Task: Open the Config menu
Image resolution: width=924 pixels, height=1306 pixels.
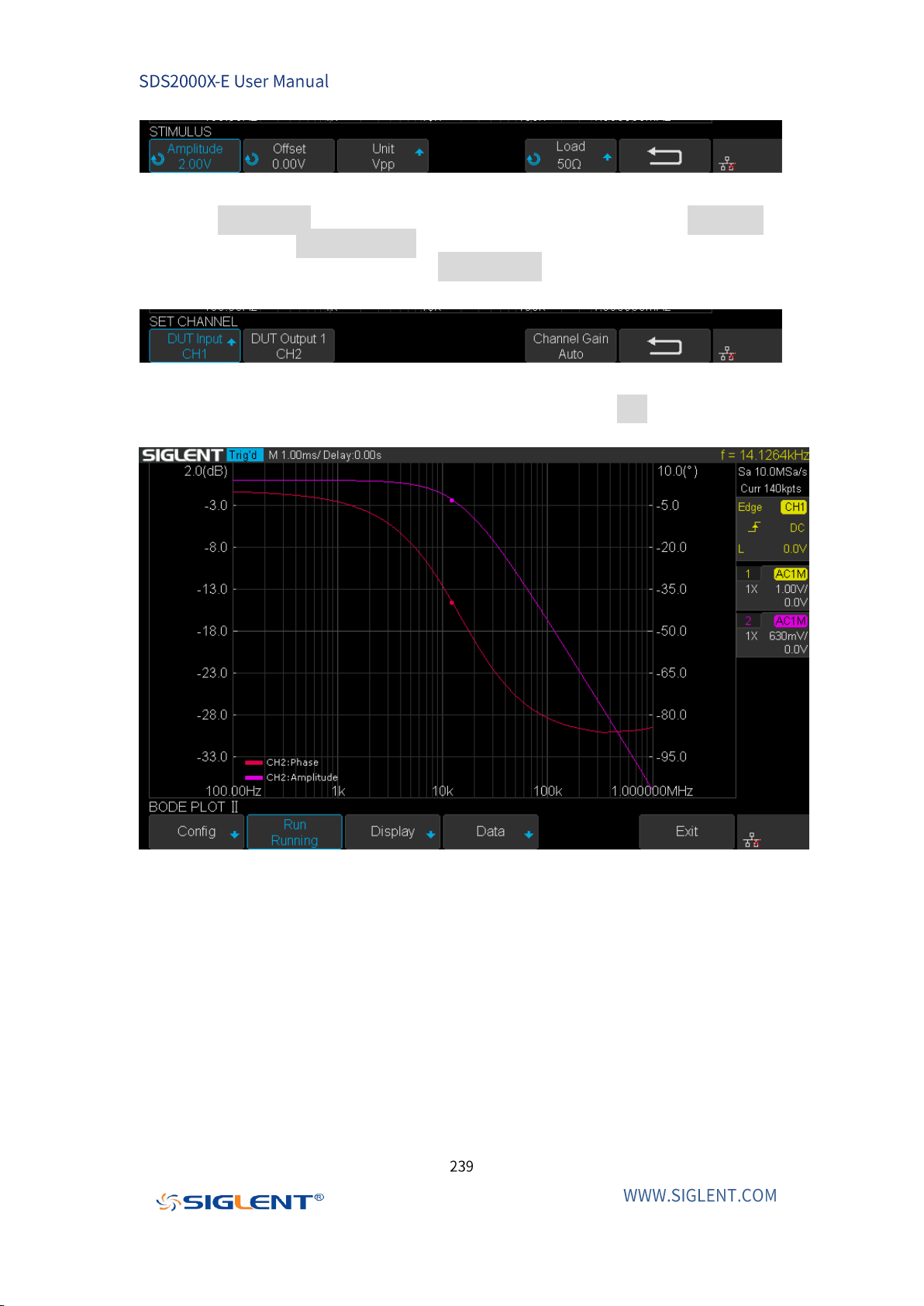Action: point(197,832)
